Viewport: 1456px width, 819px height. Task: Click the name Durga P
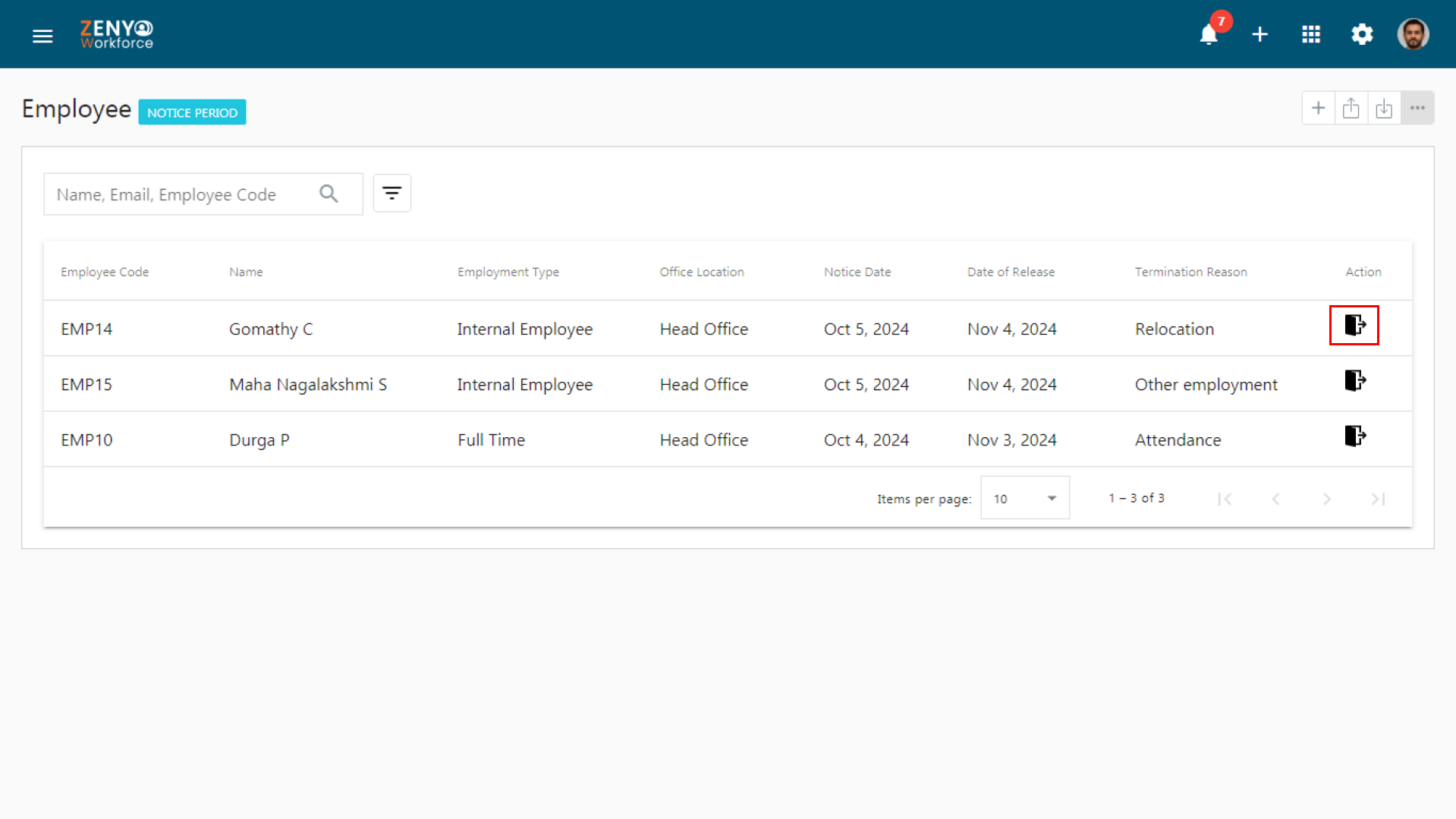click(x=259, y=439)
